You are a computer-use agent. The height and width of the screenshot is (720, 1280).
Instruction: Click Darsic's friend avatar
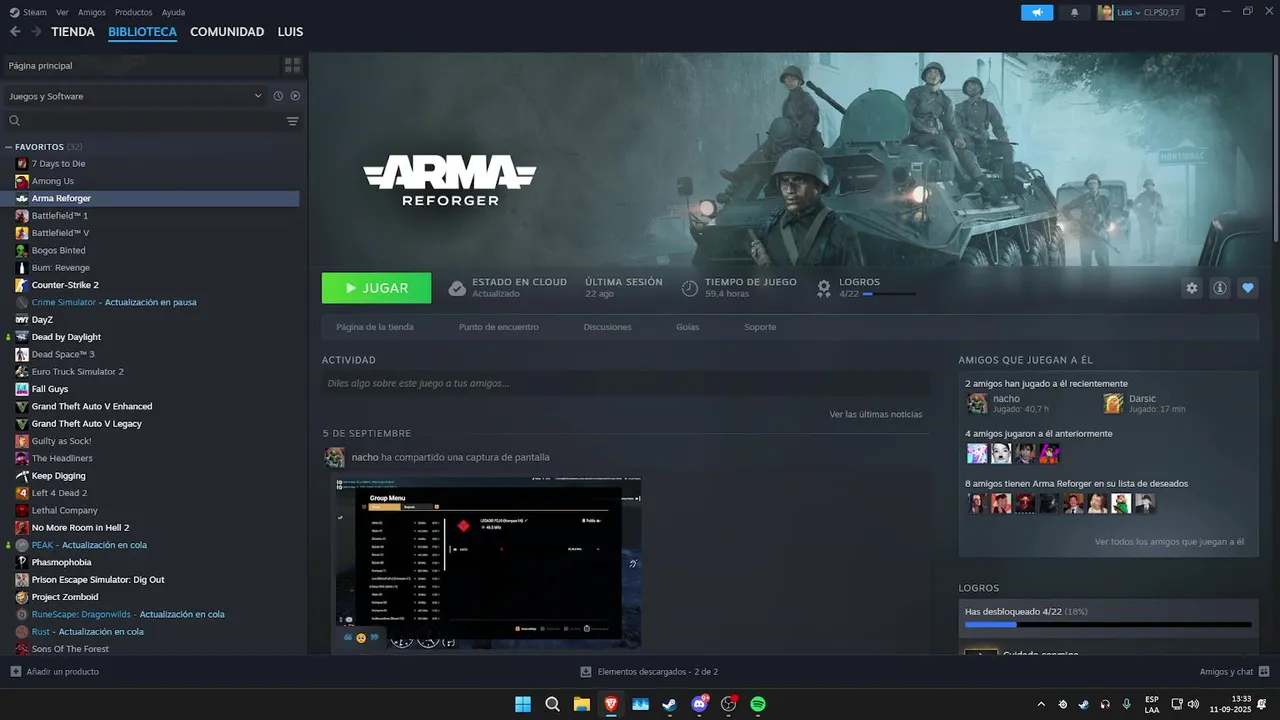[x=1113, y=403]
